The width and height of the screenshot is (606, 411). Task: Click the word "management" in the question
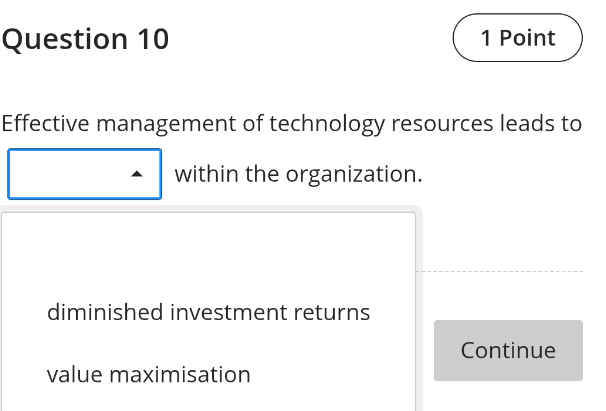[167, 124]
